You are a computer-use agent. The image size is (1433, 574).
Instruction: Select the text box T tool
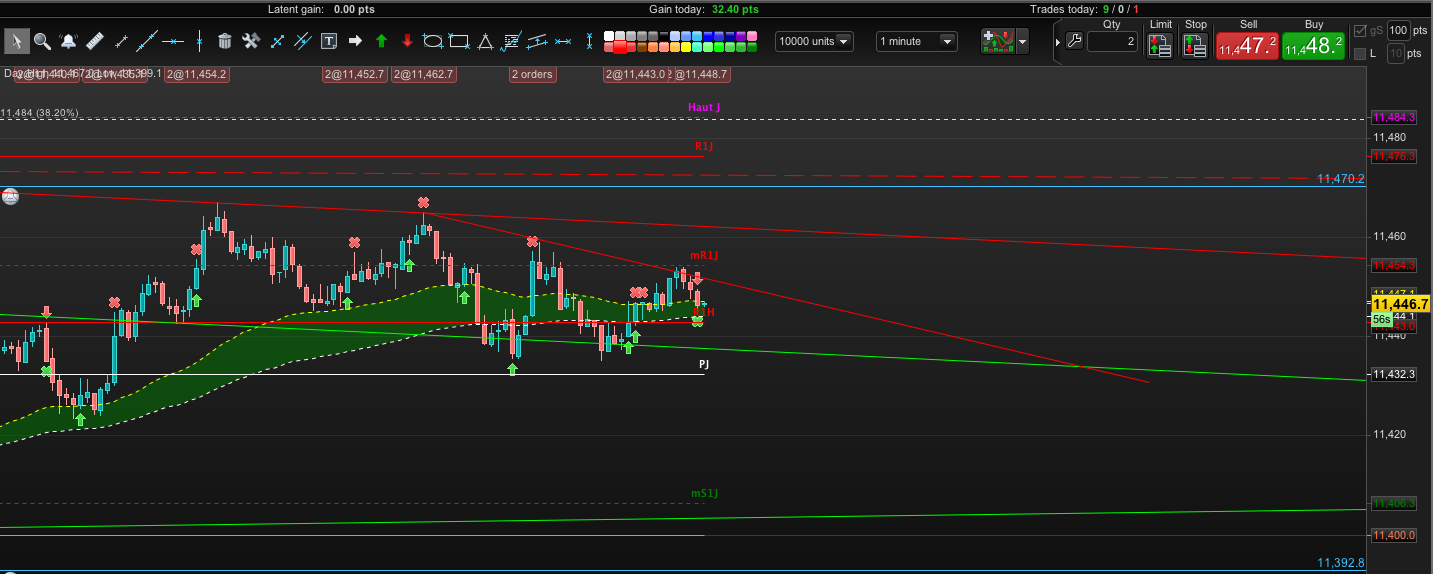point(329,41)
